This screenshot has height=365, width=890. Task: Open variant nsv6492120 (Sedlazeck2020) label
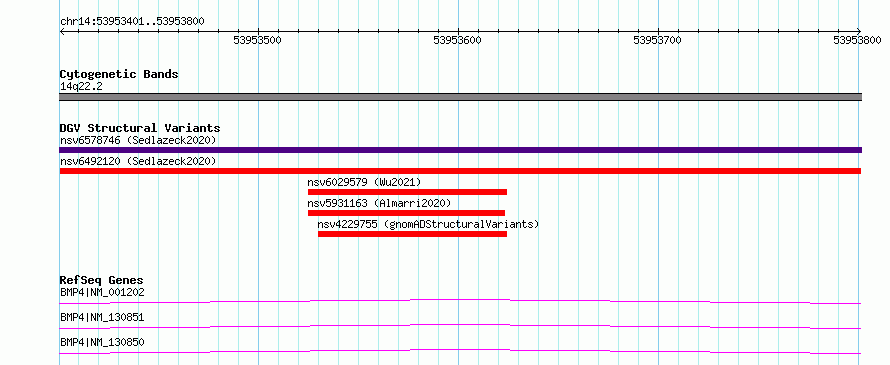[x=138, y=161]
